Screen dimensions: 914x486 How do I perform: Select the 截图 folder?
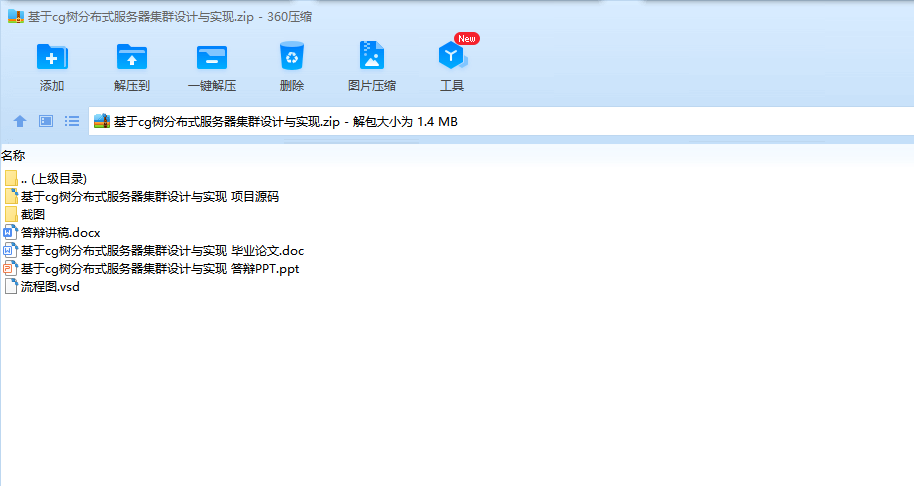click(x=24, y=214)
